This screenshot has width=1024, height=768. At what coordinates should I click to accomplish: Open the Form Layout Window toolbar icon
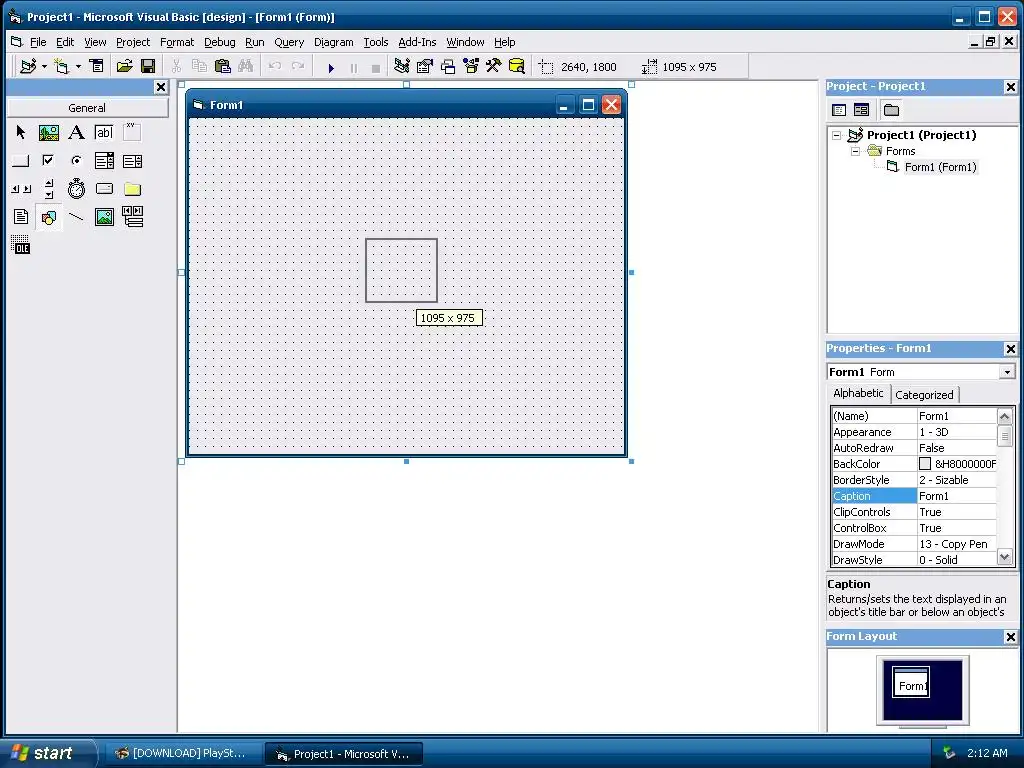coord(447,67)
